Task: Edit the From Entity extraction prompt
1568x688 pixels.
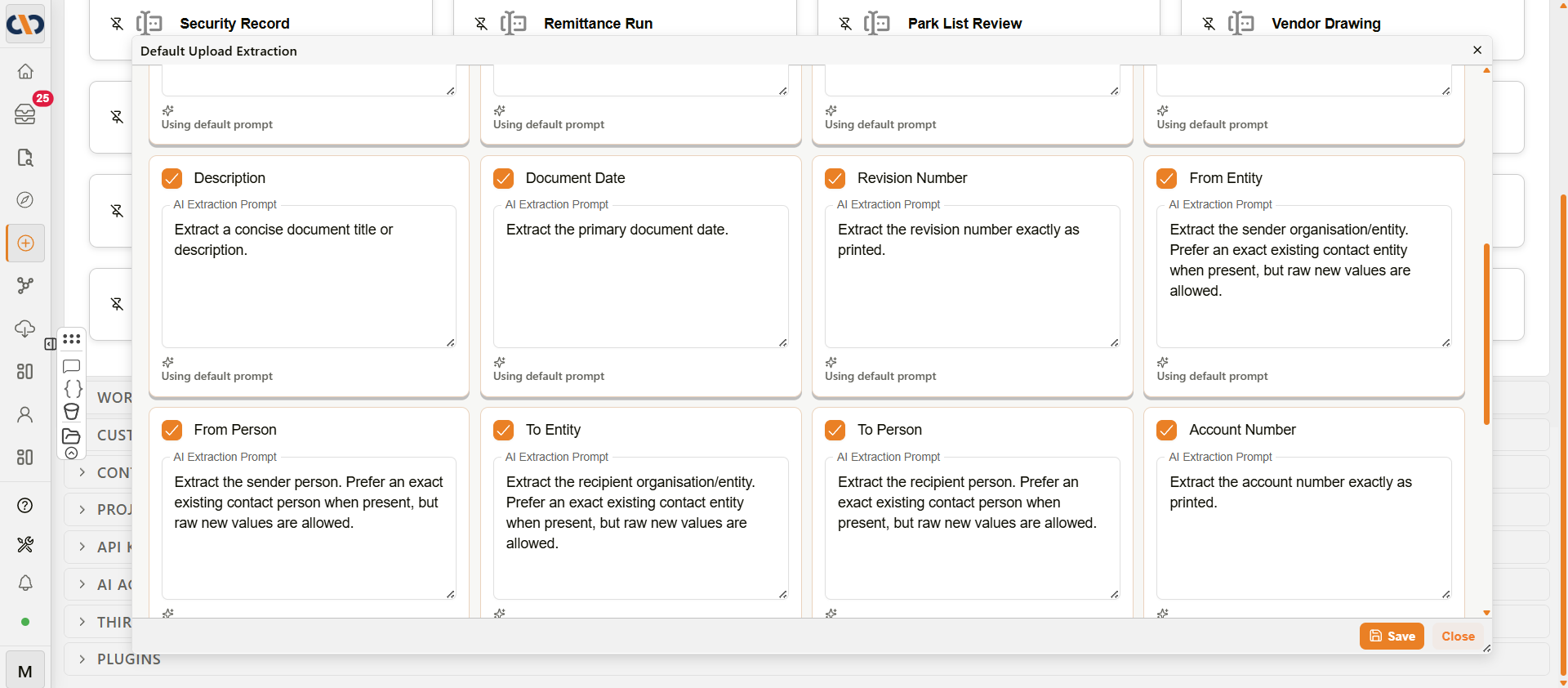Action: [1303, 276]
